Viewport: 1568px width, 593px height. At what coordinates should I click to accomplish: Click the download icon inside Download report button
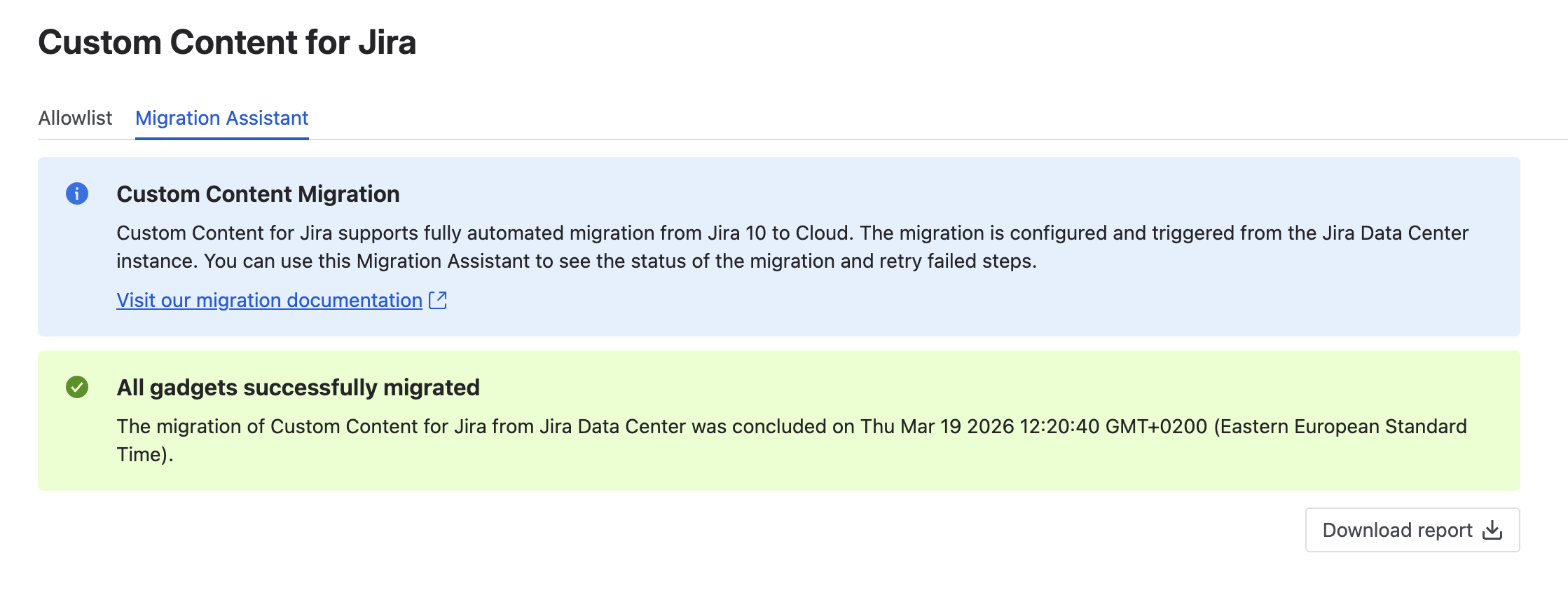coord(1491,531)
